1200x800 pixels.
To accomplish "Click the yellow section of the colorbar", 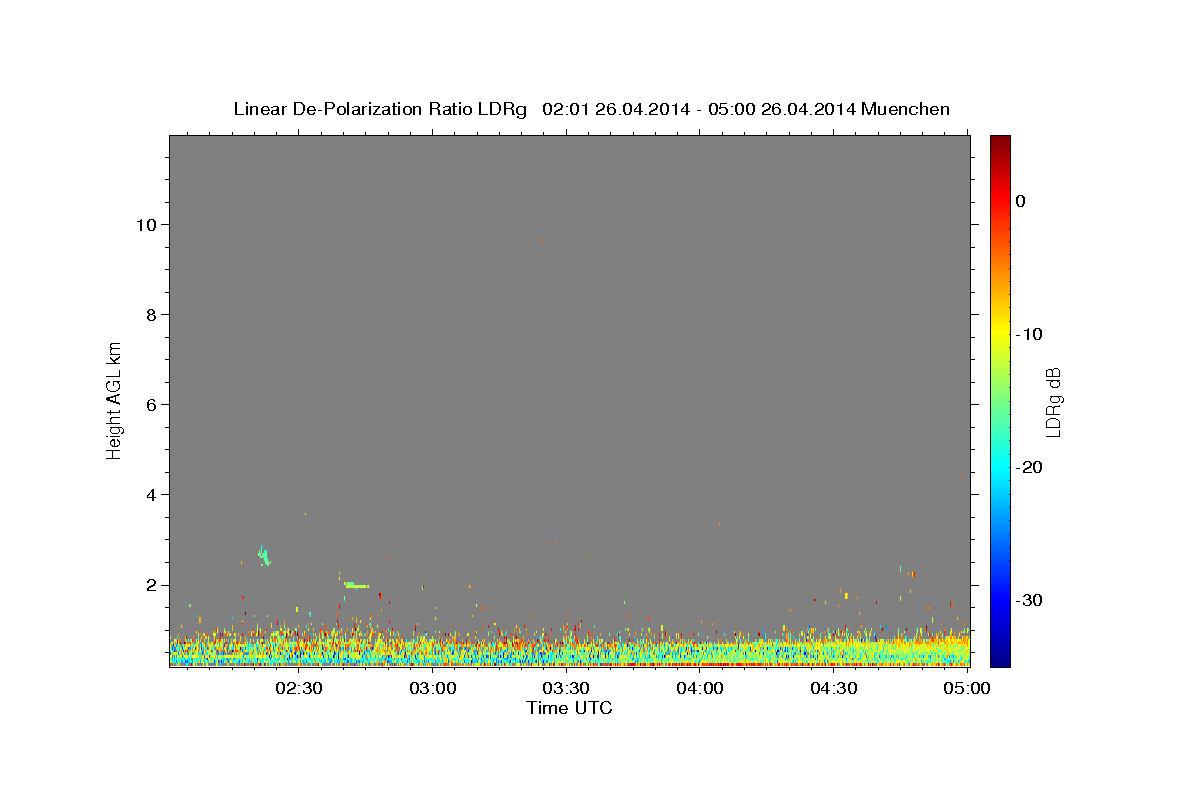I will click(x=1000, y=330).
